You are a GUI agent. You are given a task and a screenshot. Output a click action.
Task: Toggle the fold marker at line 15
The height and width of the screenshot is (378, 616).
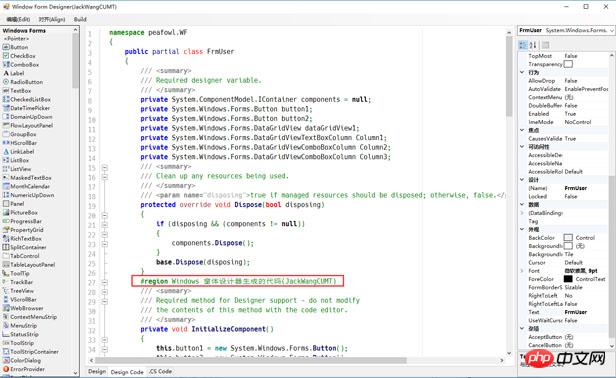click(104, 167)
